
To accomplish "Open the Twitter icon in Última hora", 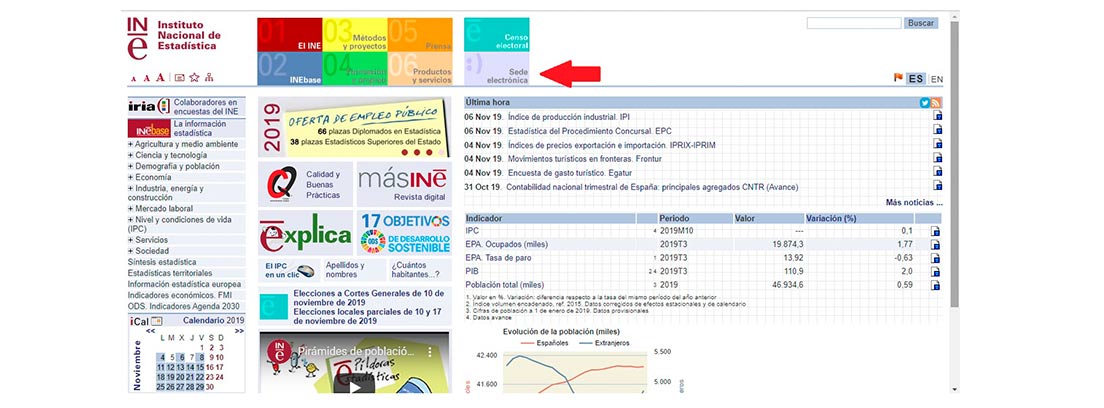I will 924,103.
